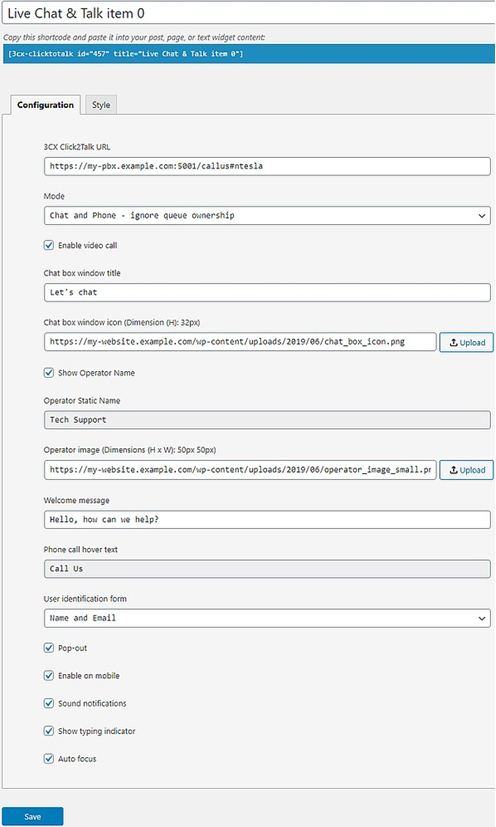Click the Operator image URL field

point(240,470)
